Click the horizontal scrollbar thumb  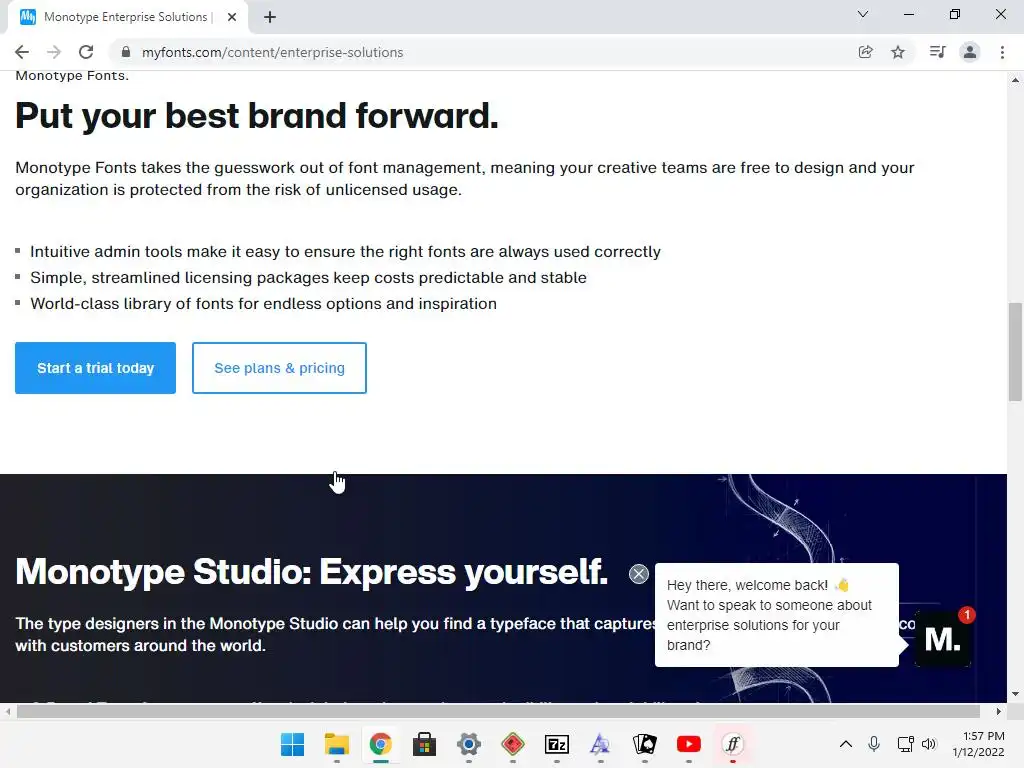point(498,711)
